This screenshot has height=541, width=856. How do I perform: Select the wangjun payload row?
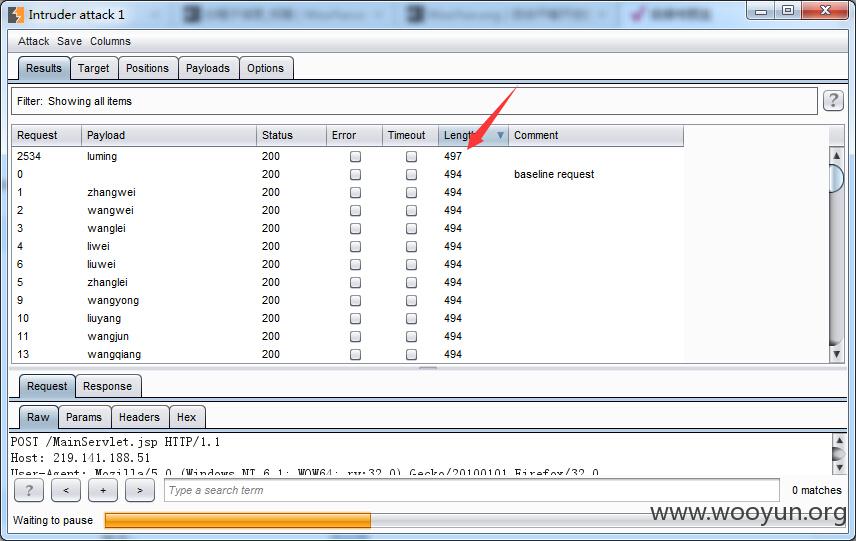coord(347,336)
